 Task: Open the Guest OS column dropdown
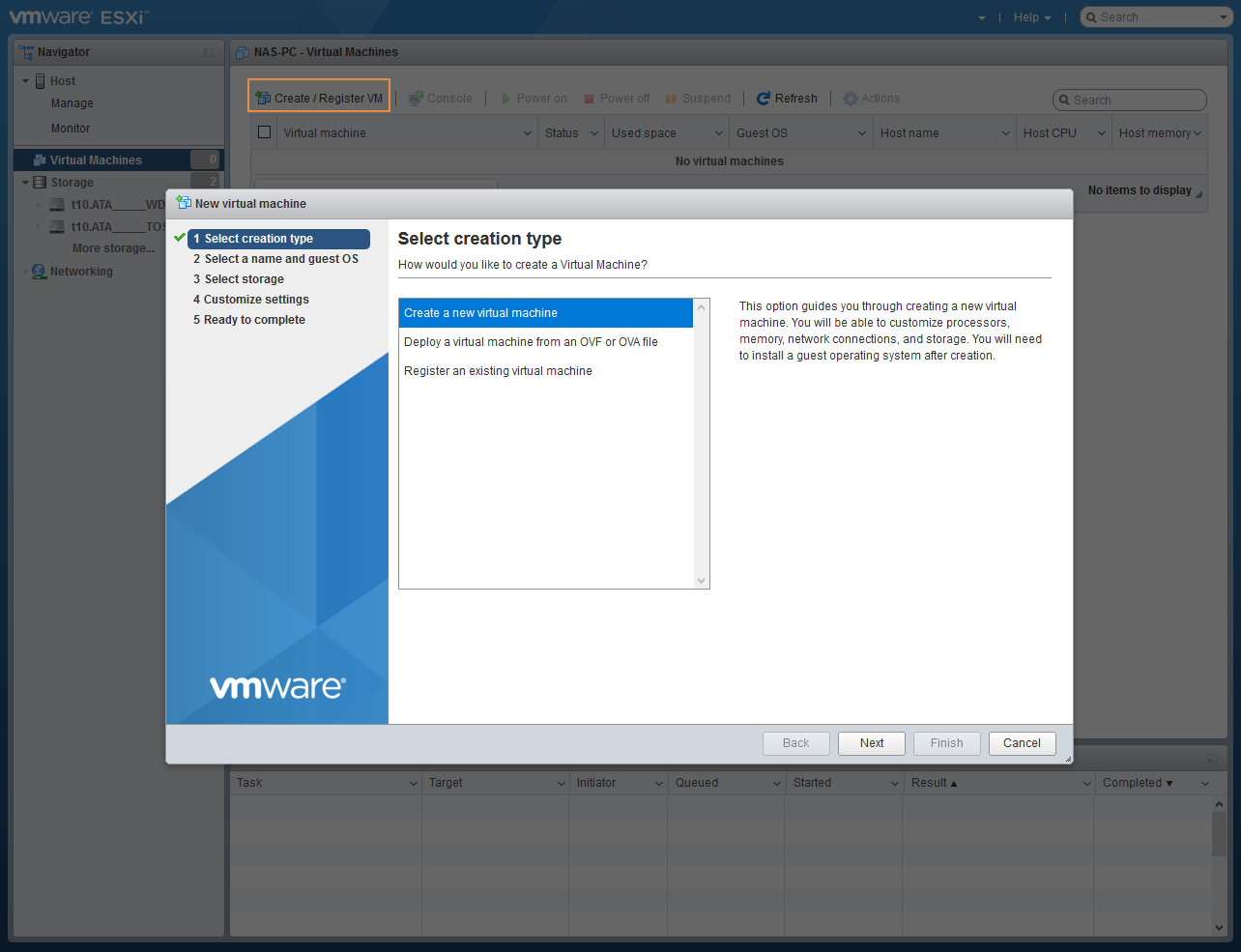coord(862,133)
